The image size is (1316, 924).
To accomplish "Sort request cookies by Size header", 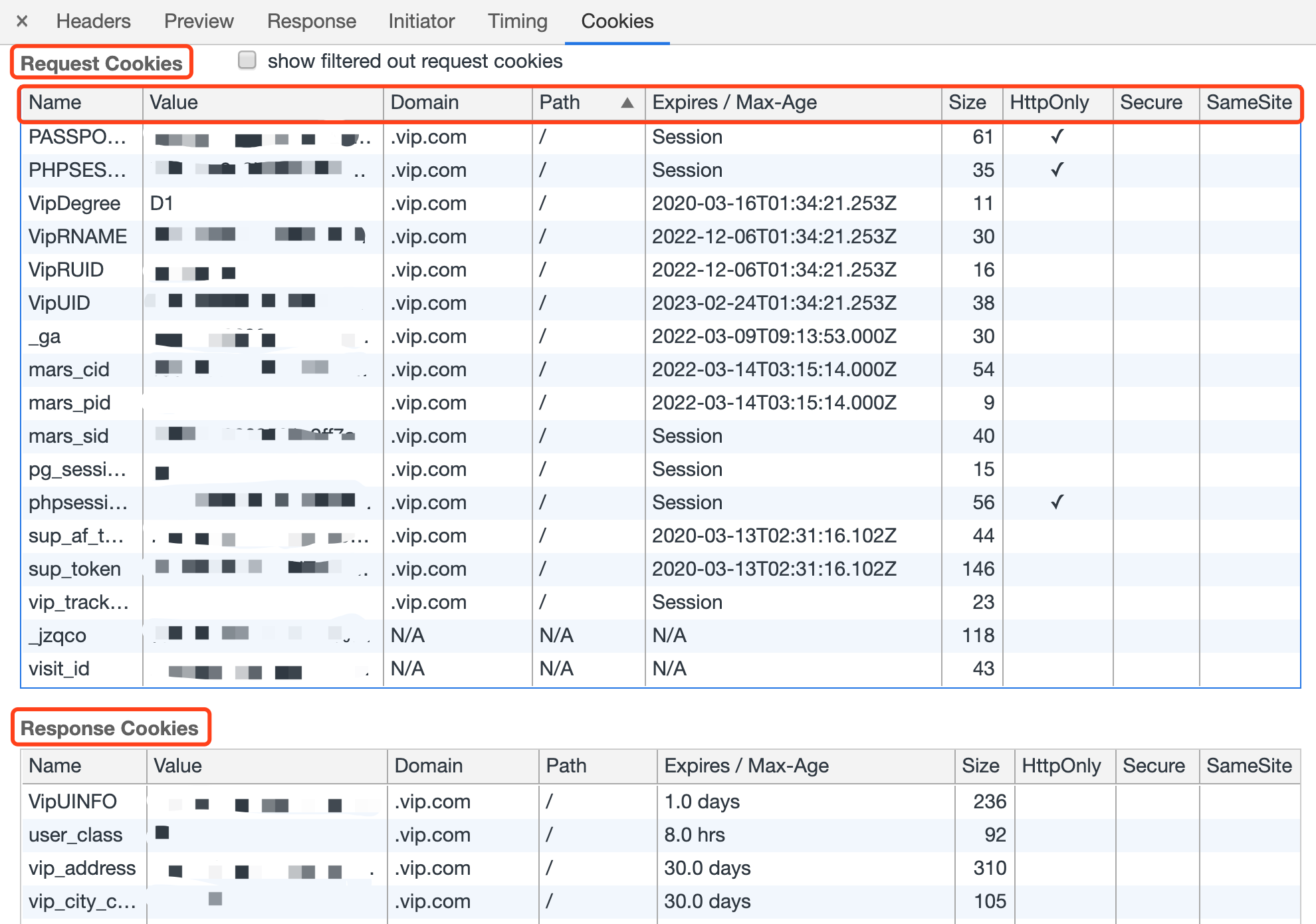I will [967, 103].
